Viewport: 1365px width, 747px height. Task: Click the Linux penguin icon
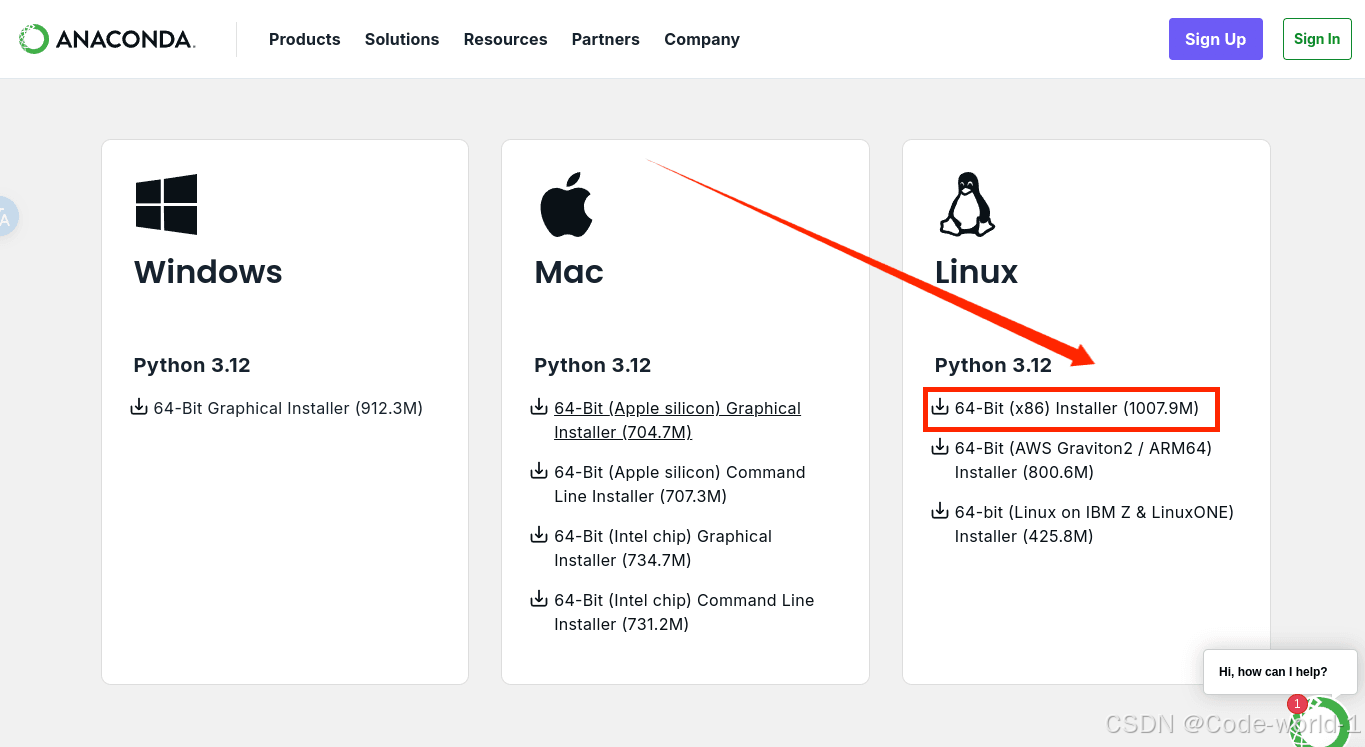[x=967, y=204]
